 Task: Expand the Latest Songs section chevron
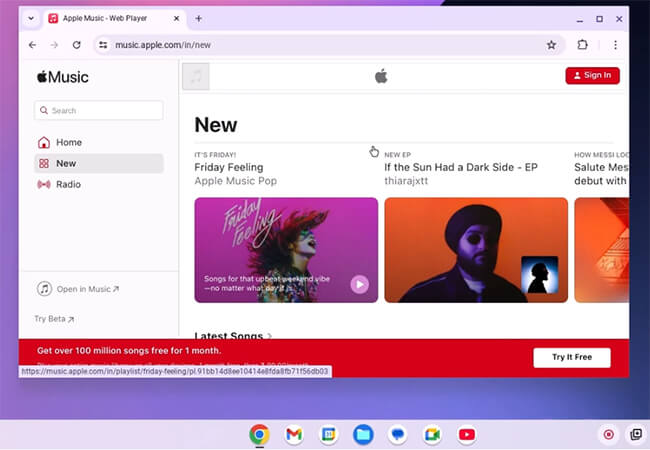coord(269,336)
